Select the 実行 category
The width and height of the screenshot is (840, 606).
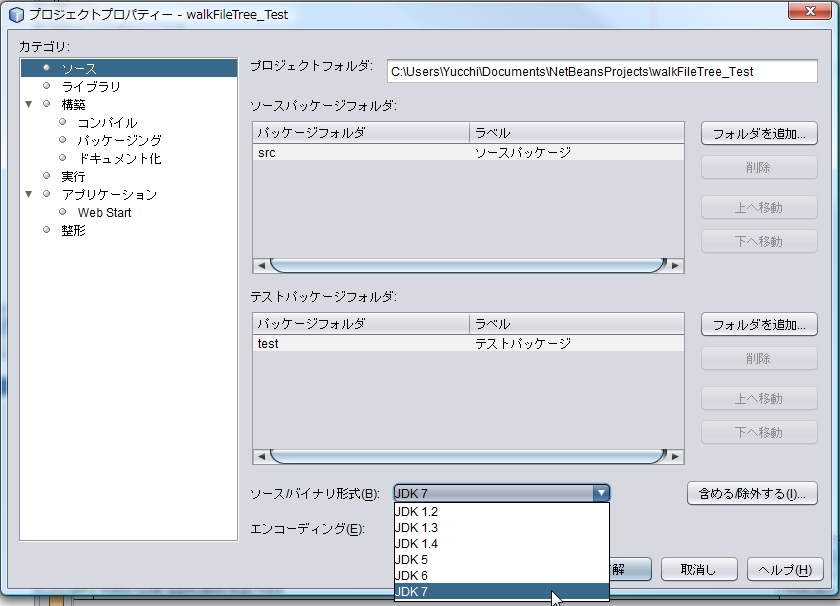click(x=73, y=176)
